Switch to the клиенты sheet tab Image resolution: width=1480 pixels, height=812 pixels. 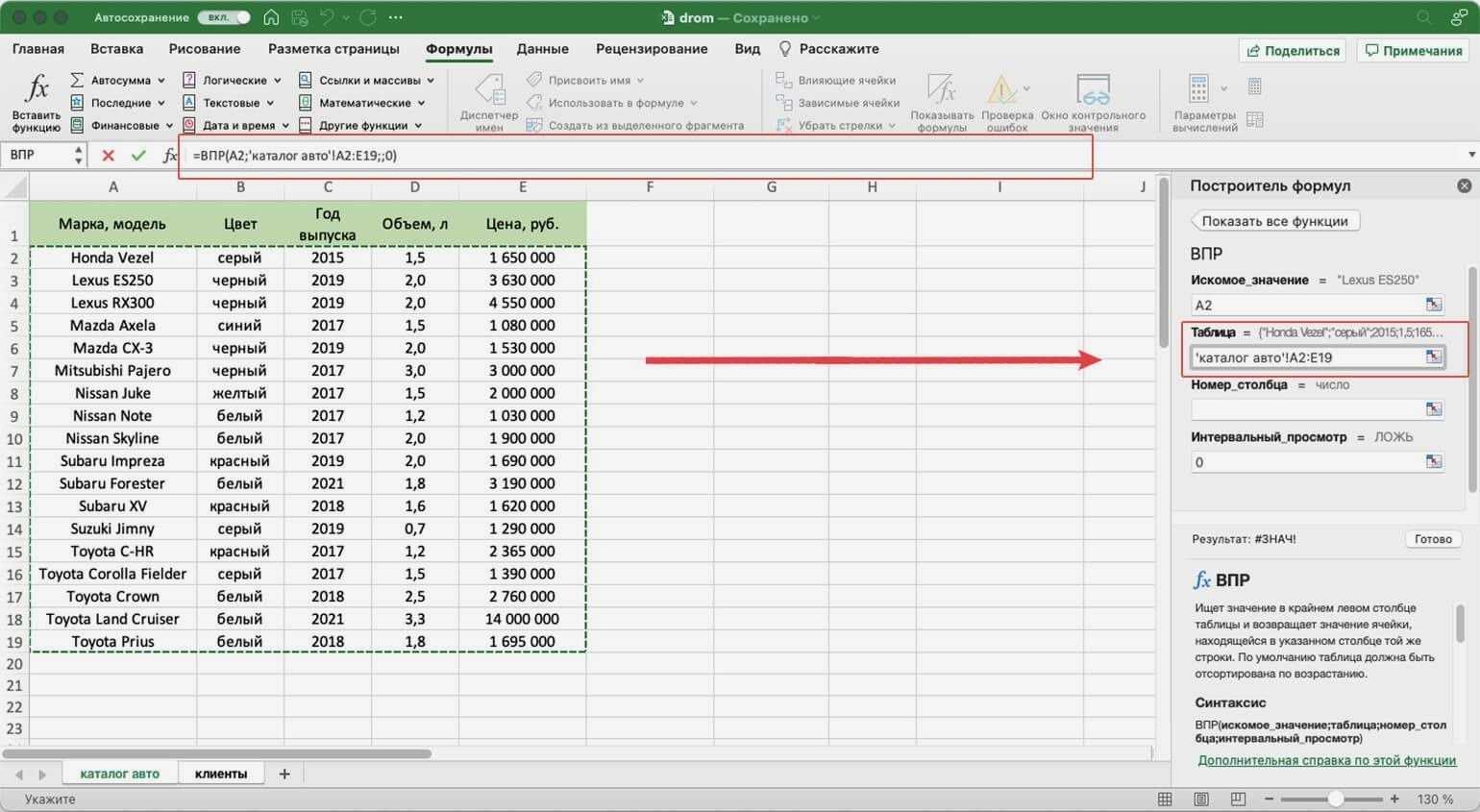point(220,774)
